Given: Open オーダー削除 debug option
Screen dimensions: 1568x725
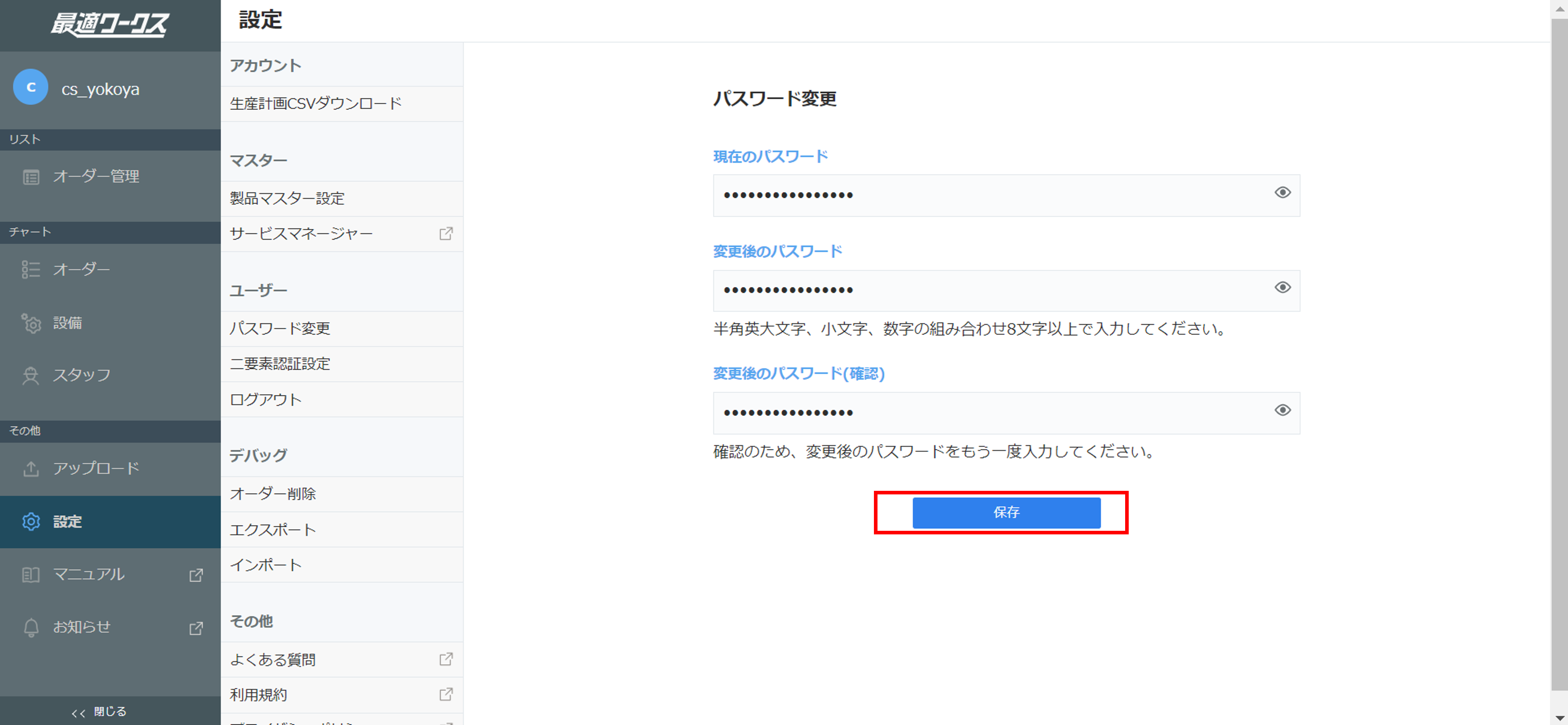Looking at the screenshot, I should pos(342,494).
